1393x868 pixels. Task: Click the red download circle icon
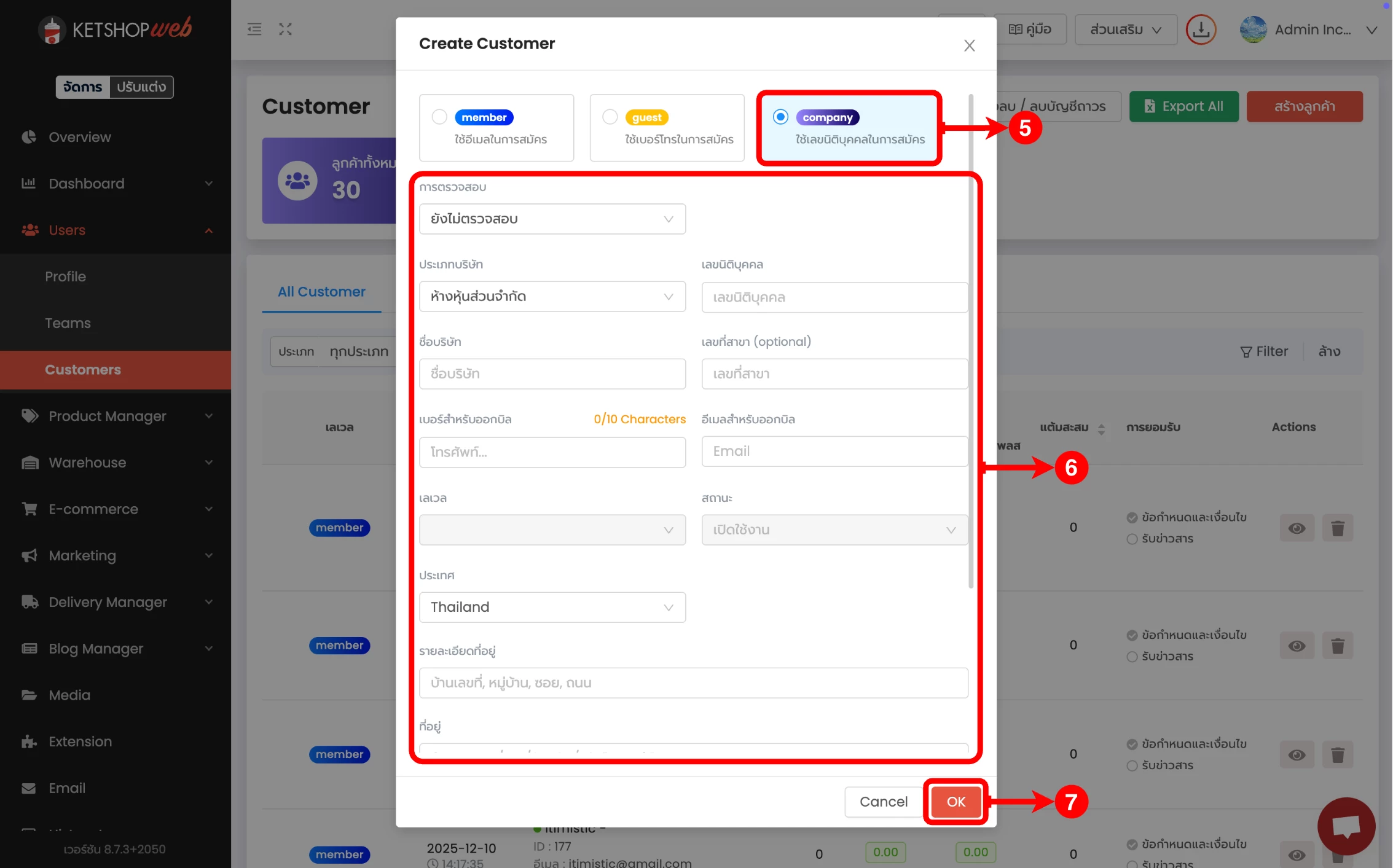(x=1201, y=29)
